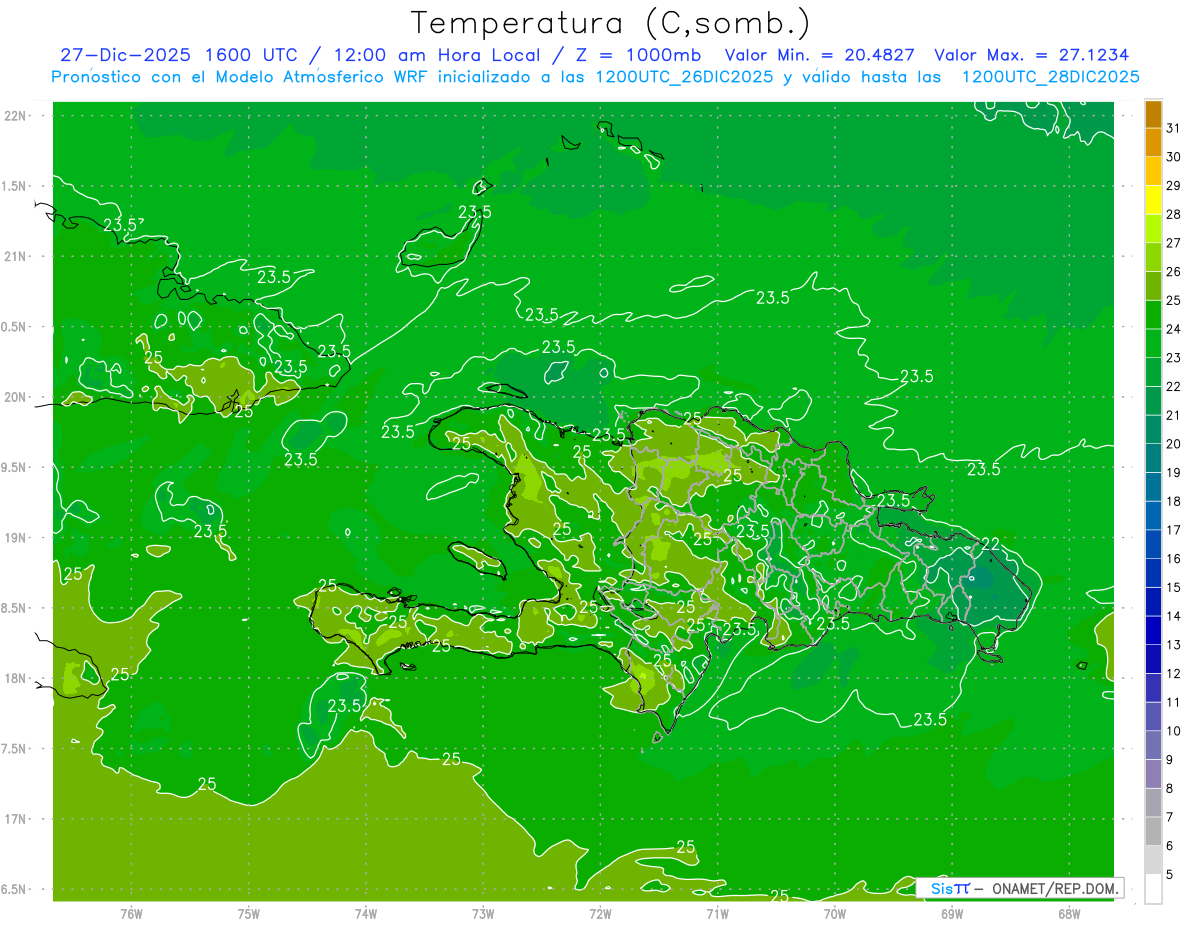This screenshot has width=1200, height=927.
Task: Click the '8.5N' latitude axis label
Action: pos(14,608)
